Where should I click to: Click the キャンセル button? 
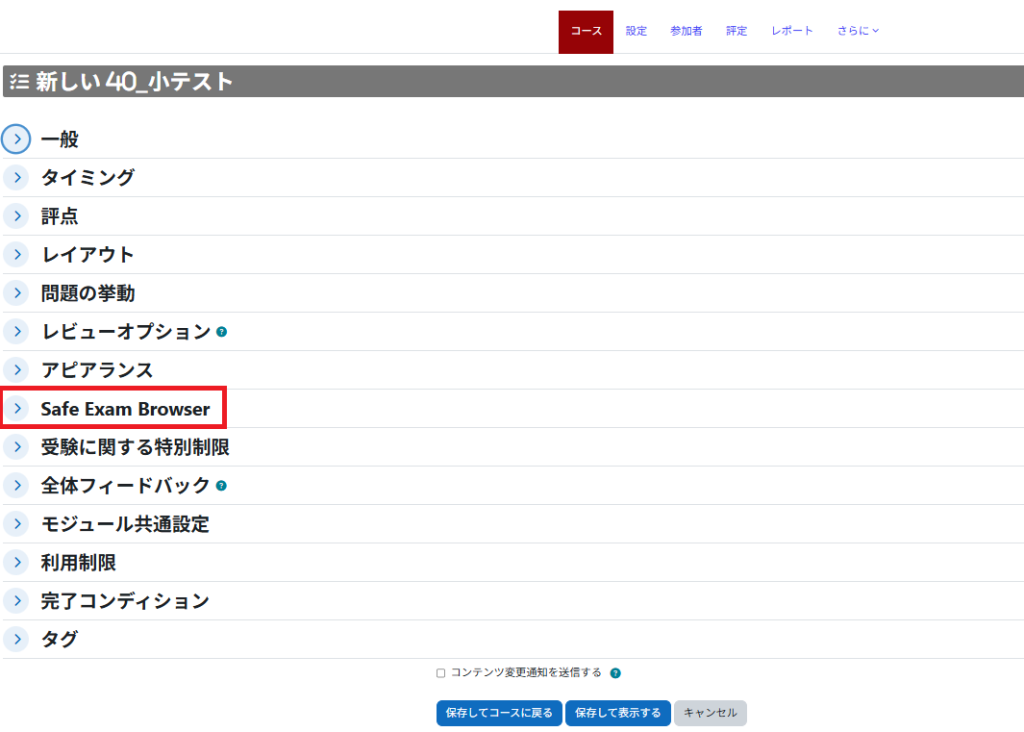pos(711,713)
